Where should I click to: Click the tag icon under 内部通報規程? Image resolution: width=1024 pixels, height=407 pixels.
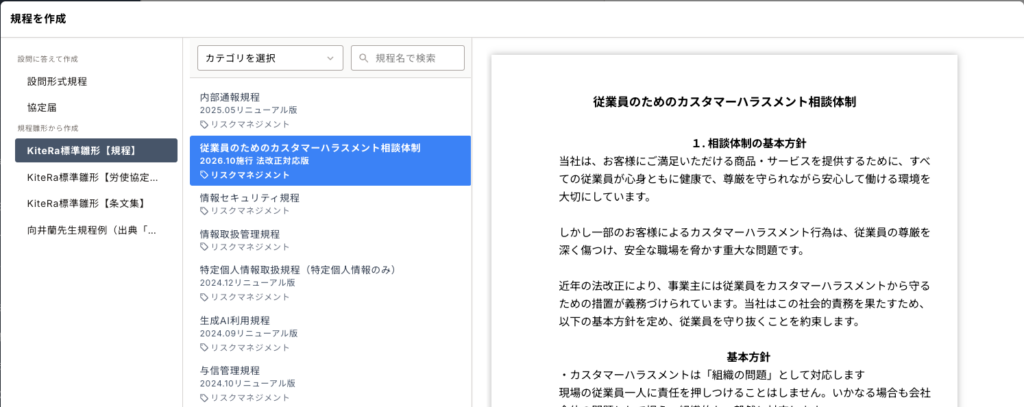tap(205, 125)
